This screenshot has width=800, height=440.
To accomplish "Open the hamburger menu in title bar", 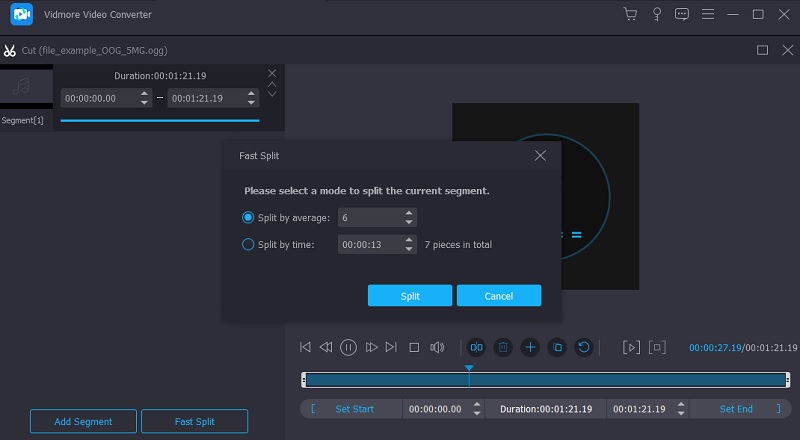I will point(708,14).
